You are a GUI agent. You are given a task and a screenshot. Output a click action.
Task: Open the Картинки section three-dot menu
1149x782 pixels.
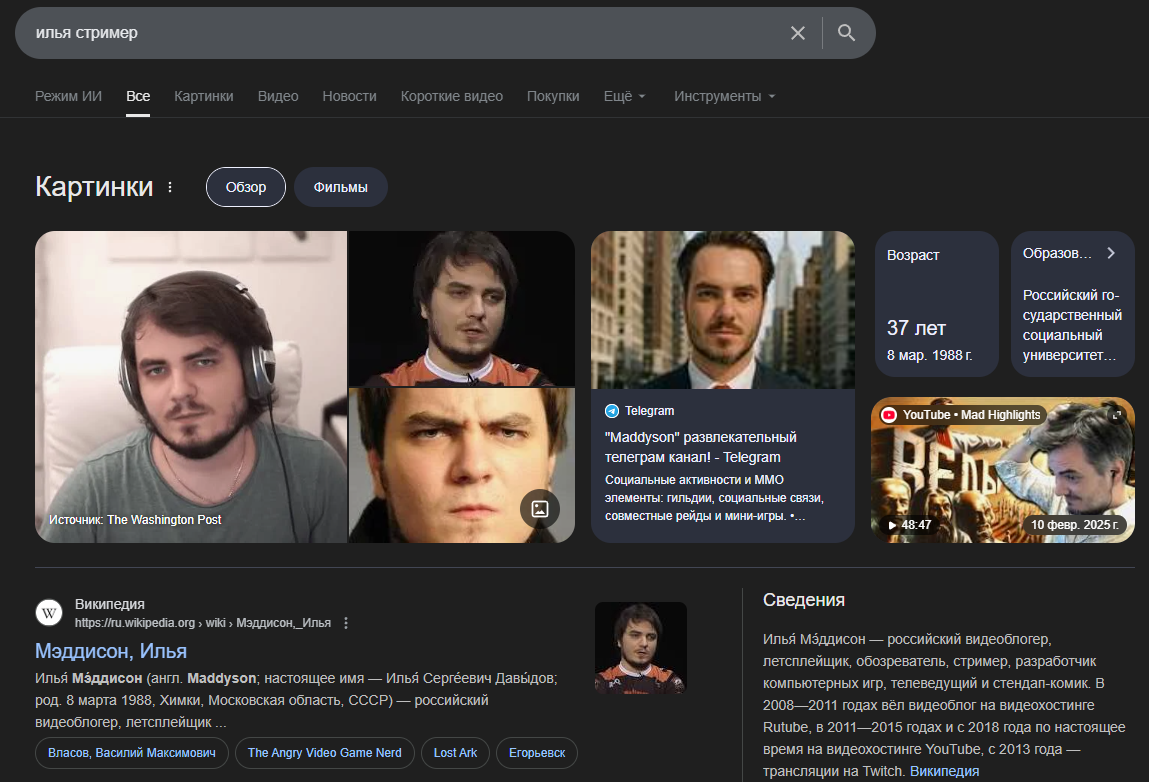(x=170, y=187)
